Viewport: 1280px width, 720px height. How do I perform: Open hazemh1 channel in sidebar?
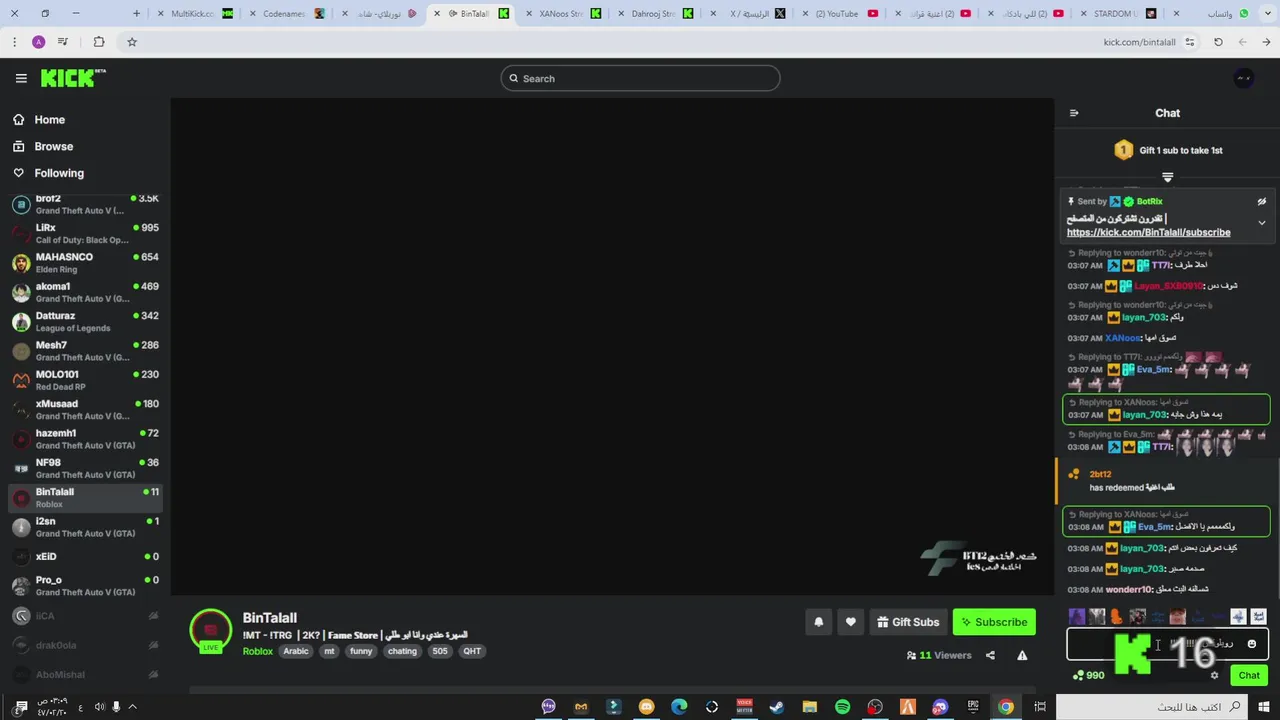pyautogui.click(x=85, y=439)
